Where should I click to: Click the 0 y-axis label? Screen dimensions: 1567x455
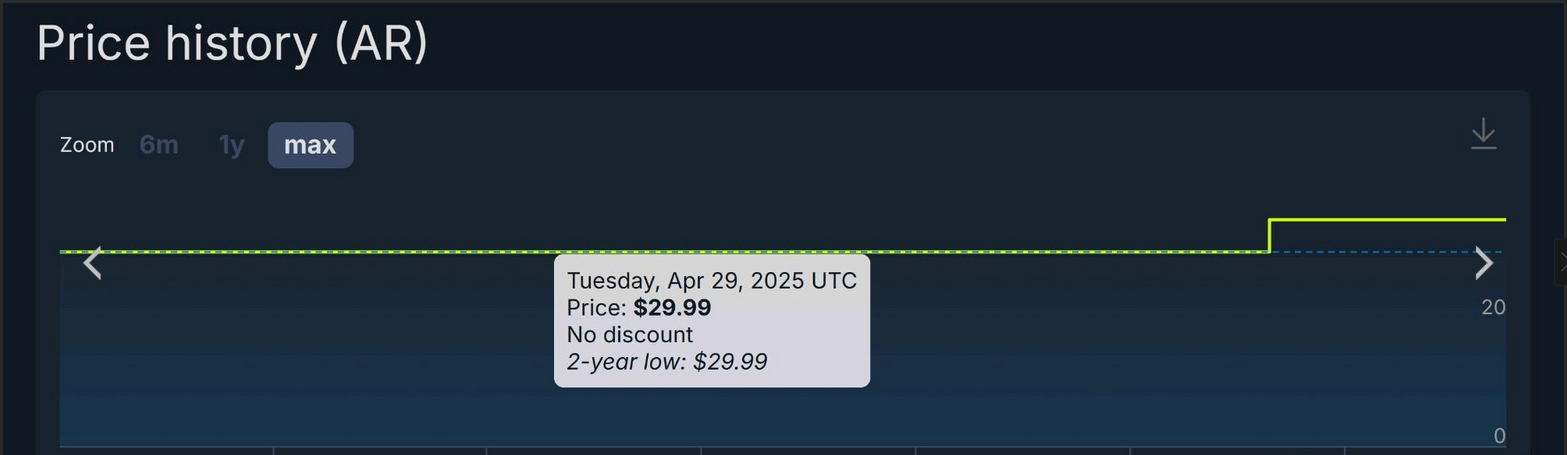(x=1499, y=436)
